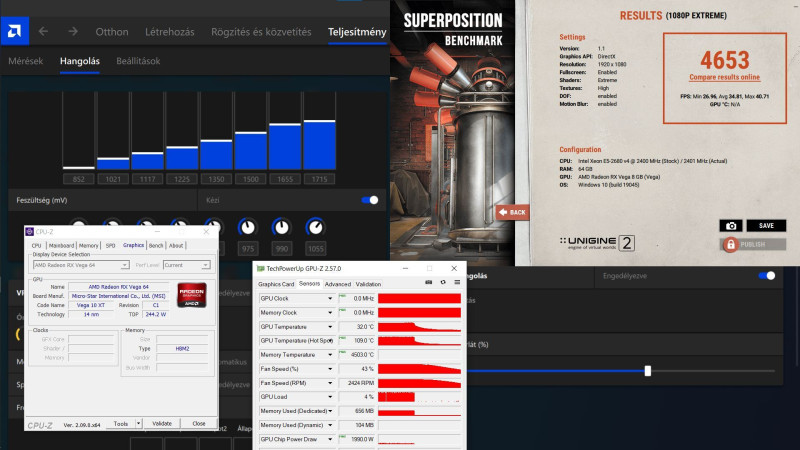Image resolution: width=800 pixels, height=450 pixels.
Task: Click the voltage knob above 1055
Action: coord(315,227)
